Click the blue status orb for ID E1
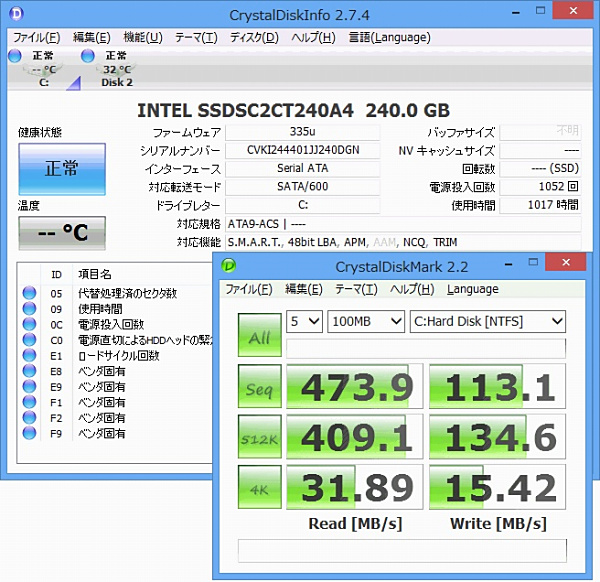 [x=29, y=355]
